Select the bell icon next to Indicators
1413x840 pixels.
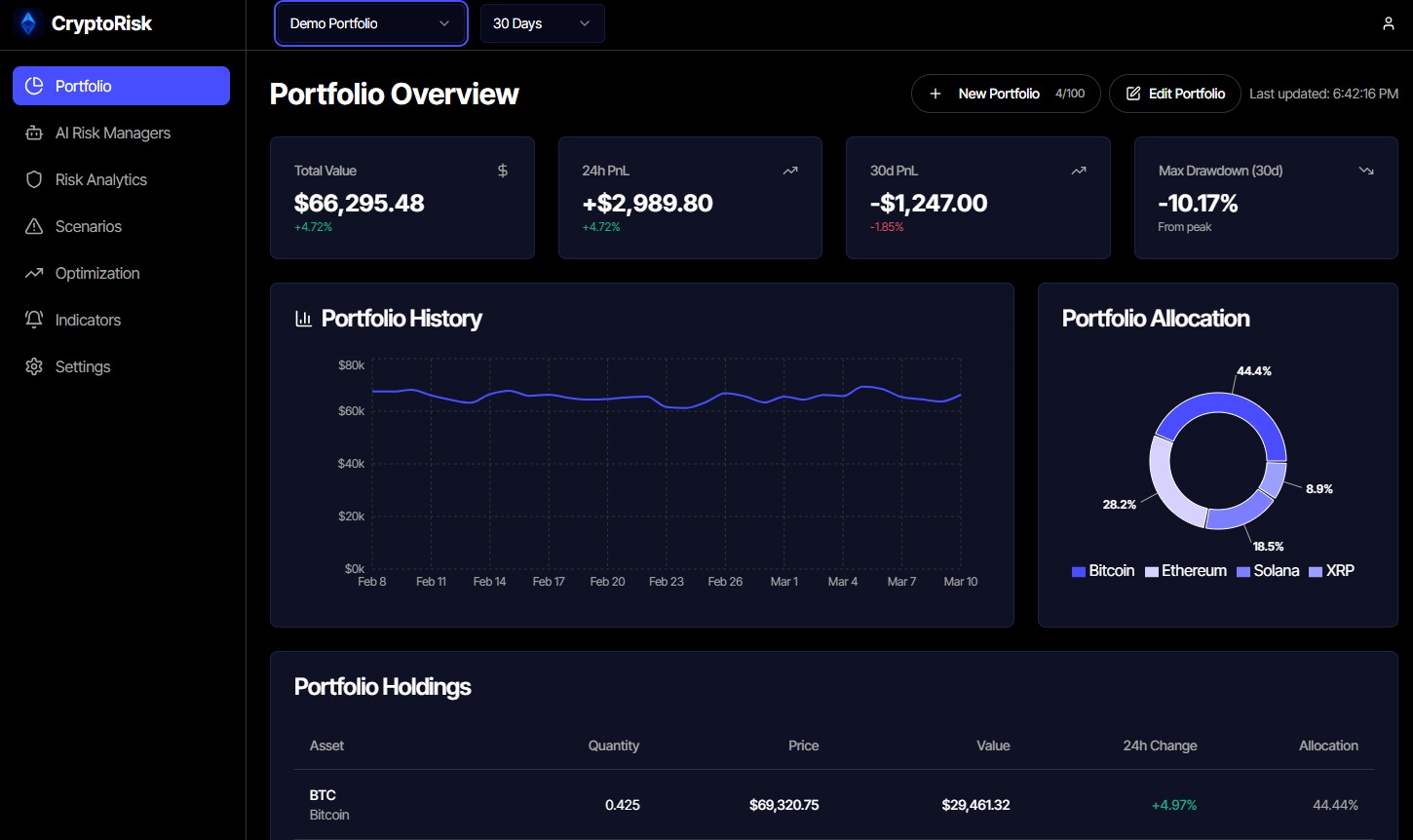34,320
